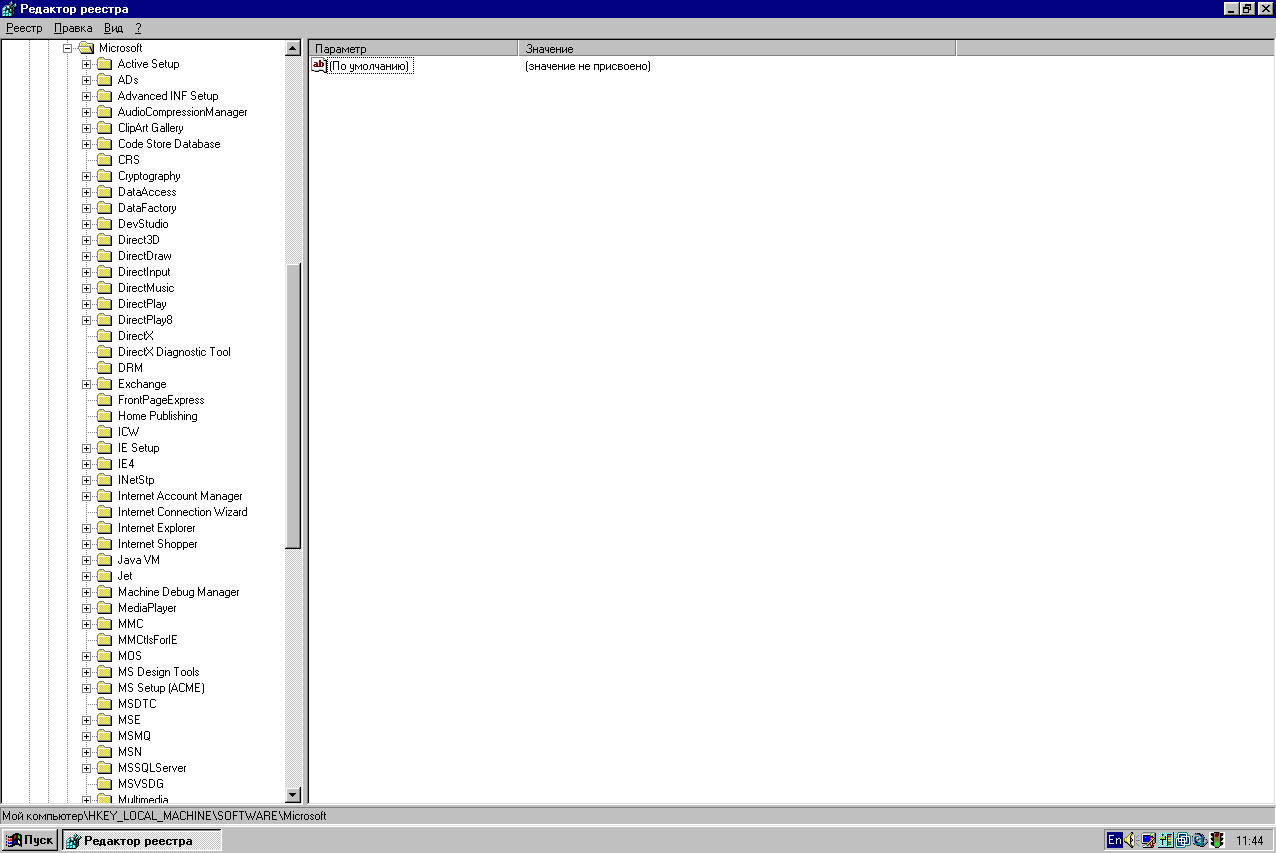
Task: Open the Правка menu
Action: point(73,28)
